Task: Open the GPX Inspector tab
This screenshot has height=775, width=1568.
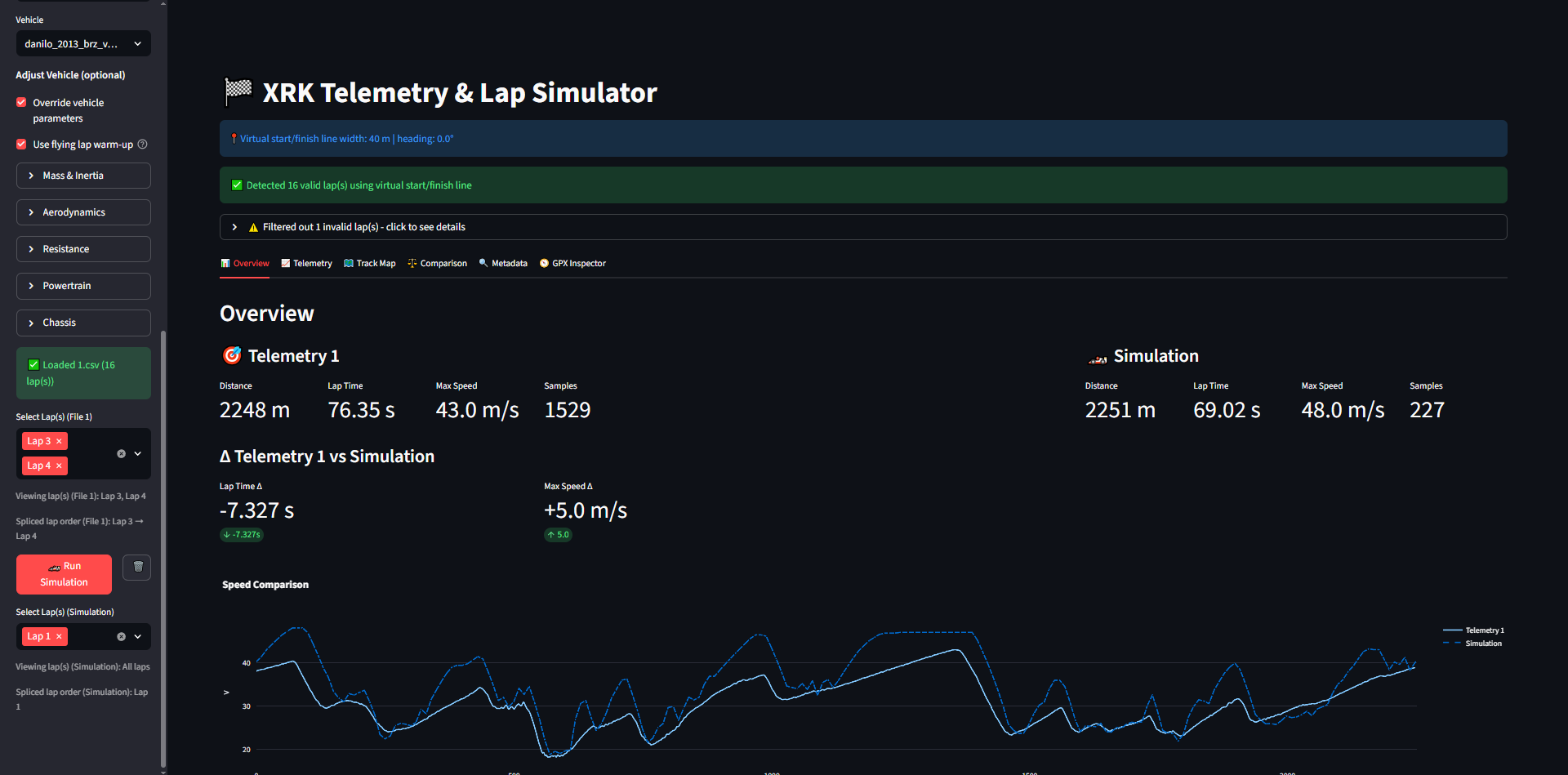Action: click(572, 263)
